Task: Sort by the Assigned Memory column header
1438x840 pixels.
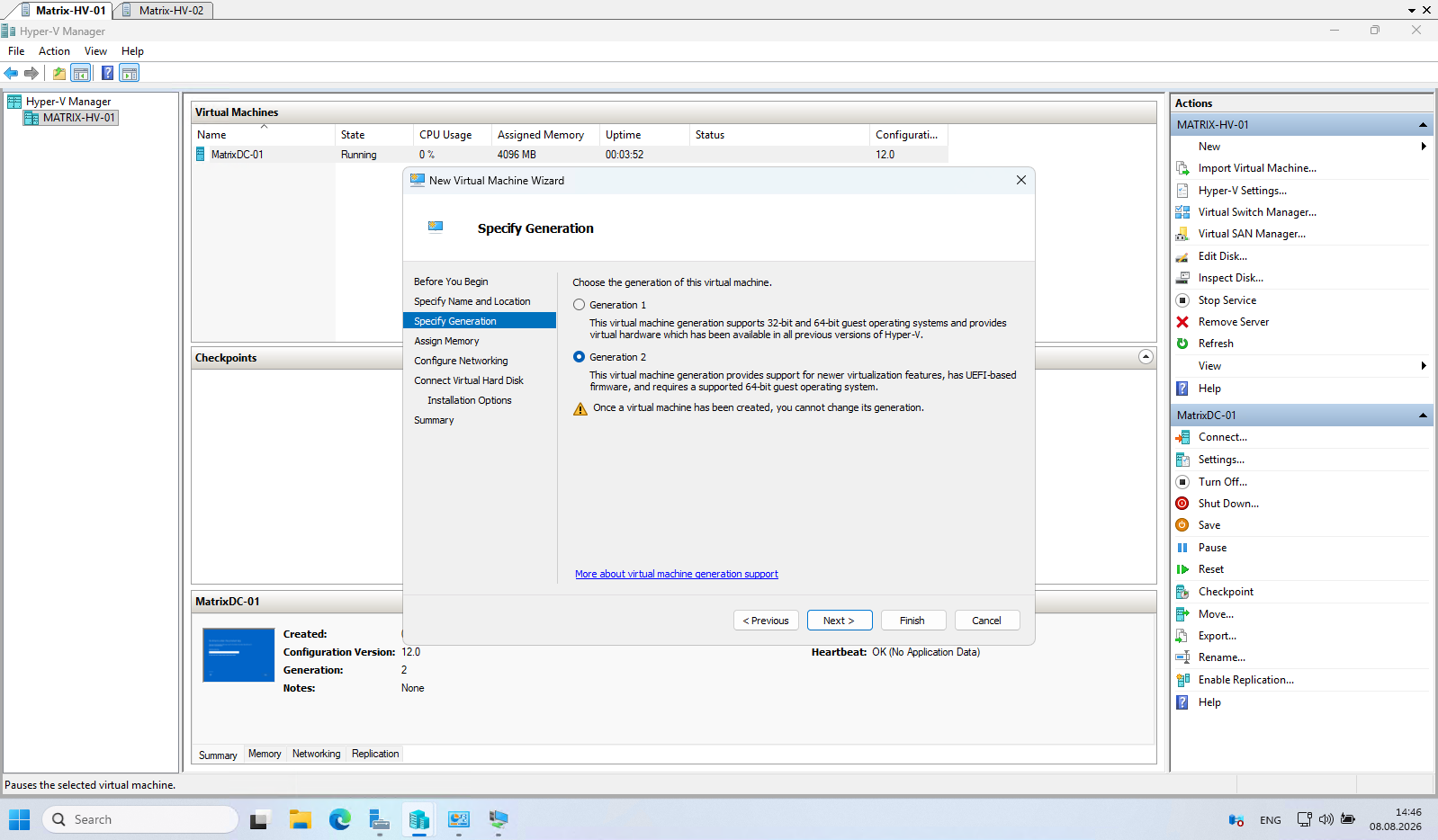Action: click(545, 135)
